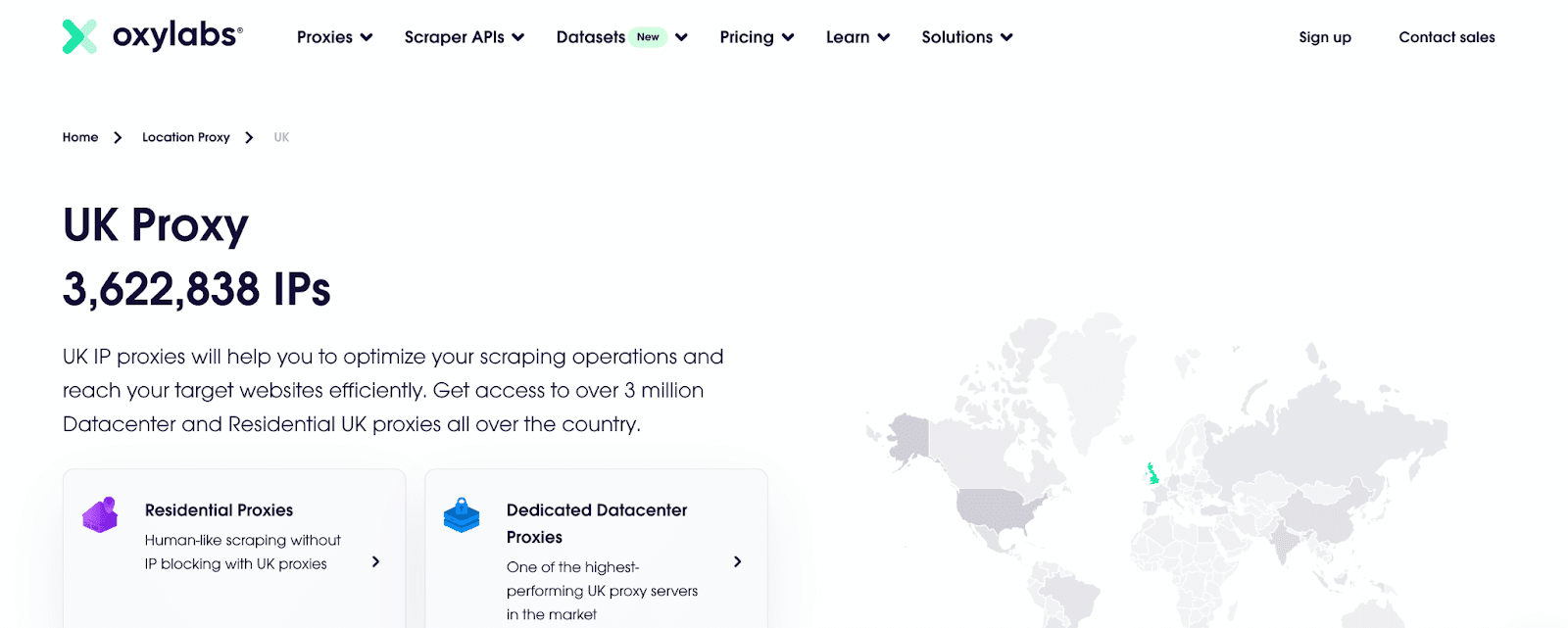
Task: Click the Oxylabs X logo icon
Action: [79, 36]
